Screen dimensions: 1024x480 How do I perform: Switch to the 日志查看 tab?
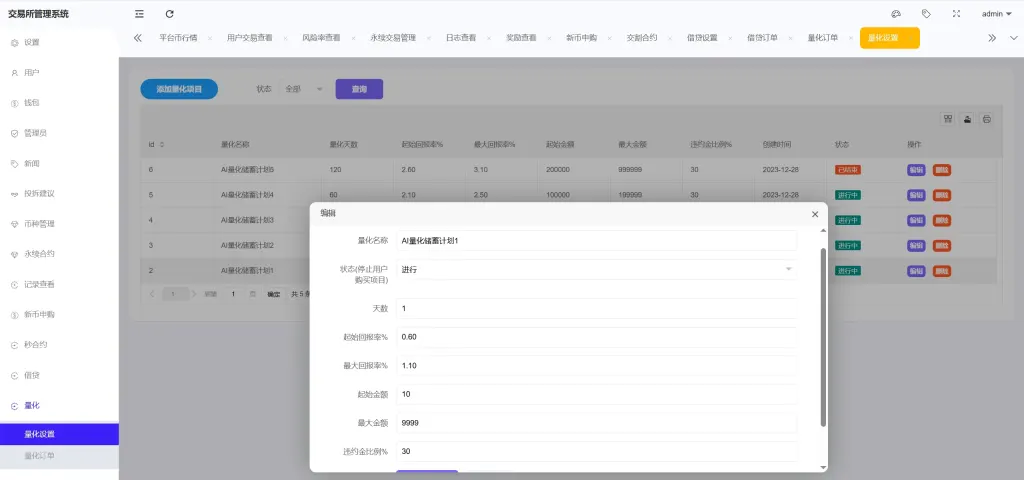(x=461, y=38)
